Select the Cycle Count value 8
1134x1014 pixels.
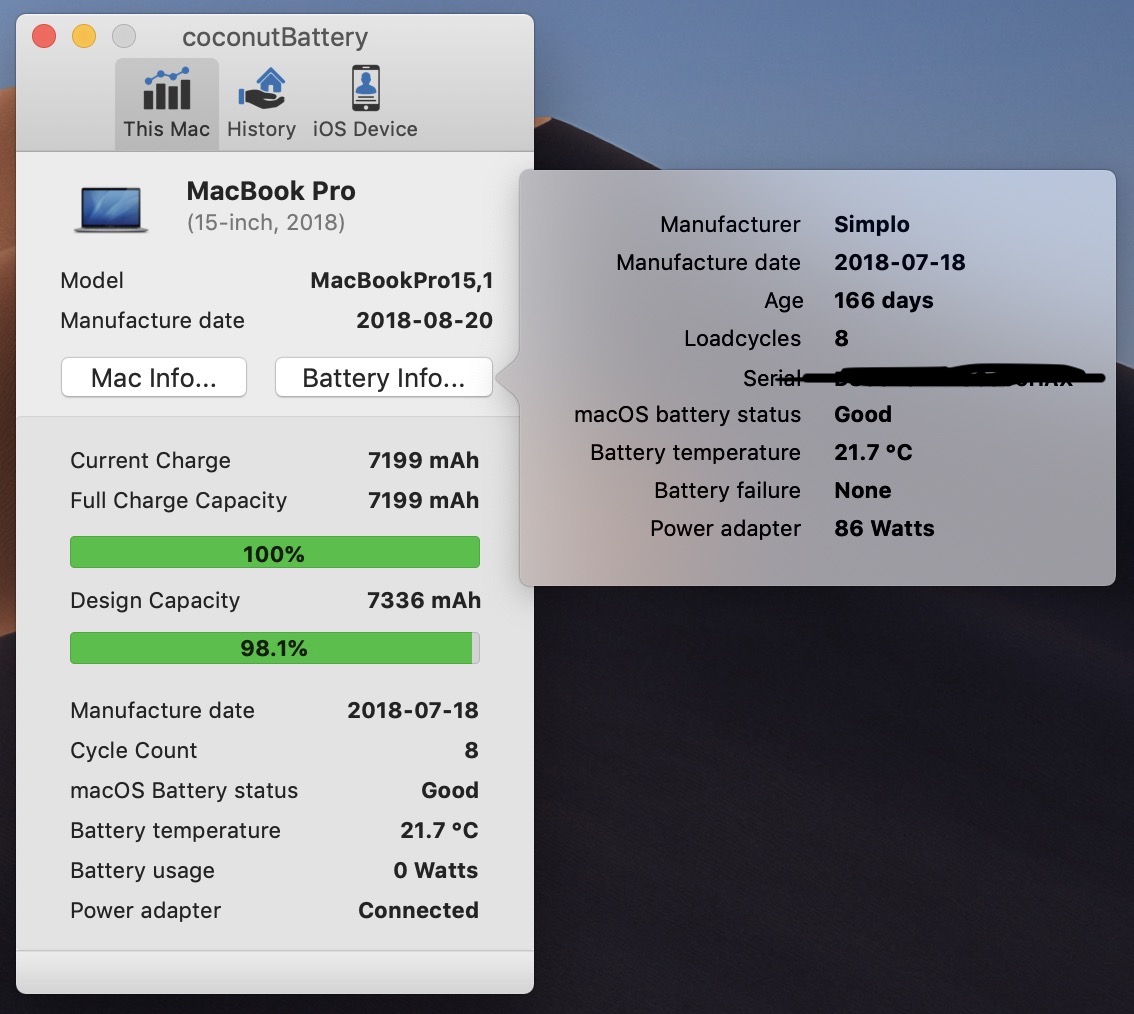click(x=472, y=751)
